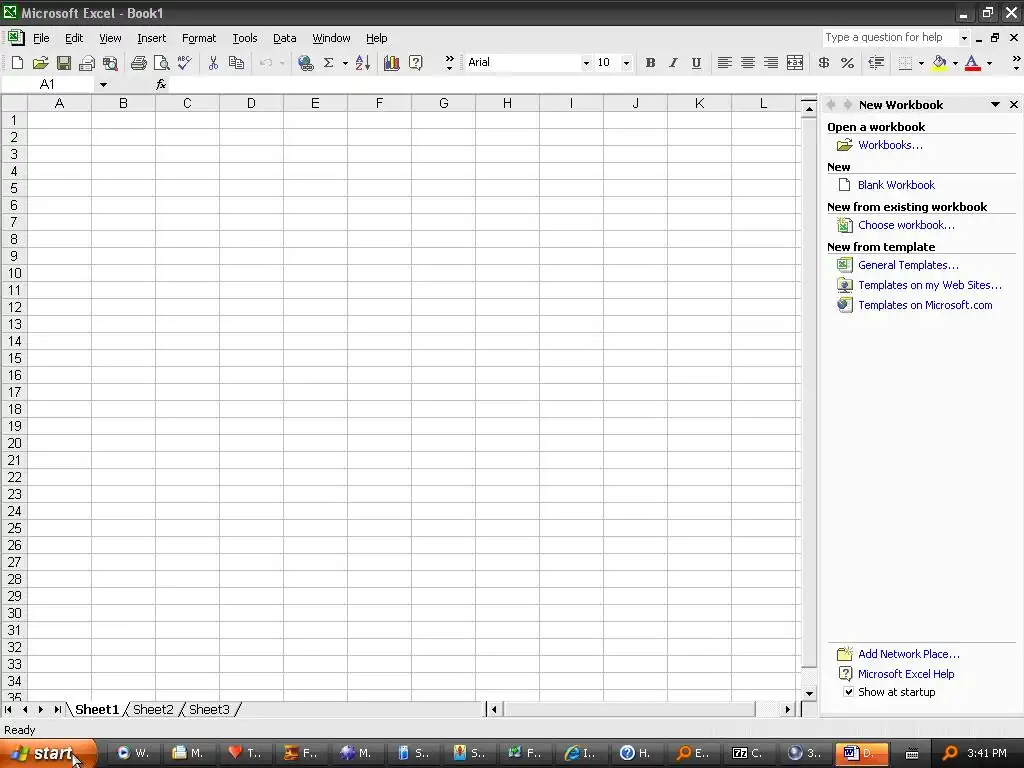Open the Data menu
1024x768 pixels.
(x=284, y=38)
